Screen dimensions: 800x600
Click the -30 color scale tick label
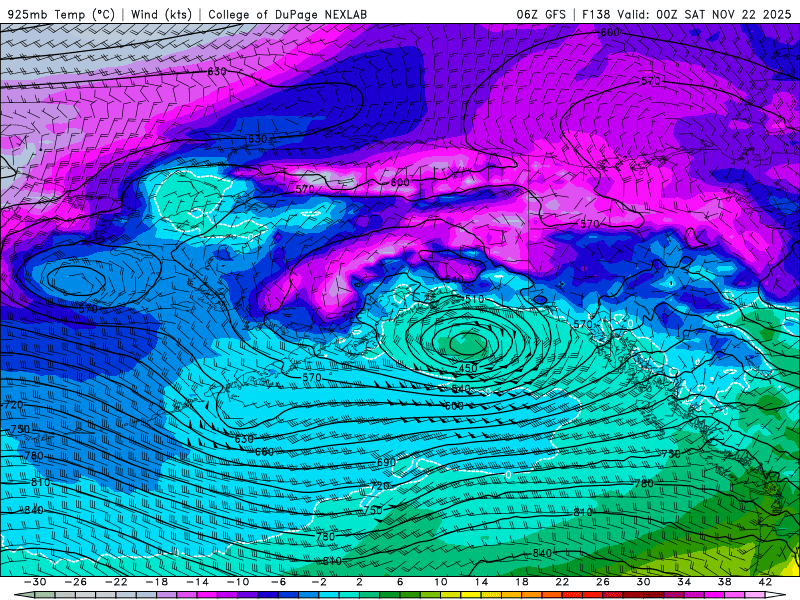pos(35,582)
